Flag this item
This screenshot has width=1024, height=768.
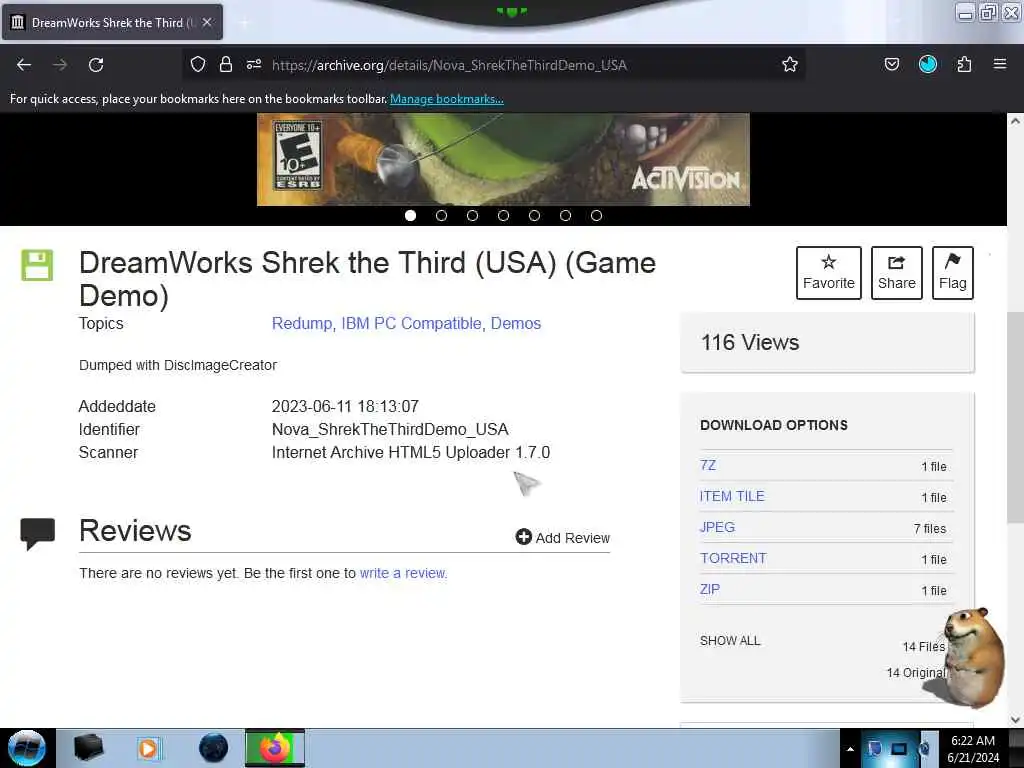click(953, 273)
